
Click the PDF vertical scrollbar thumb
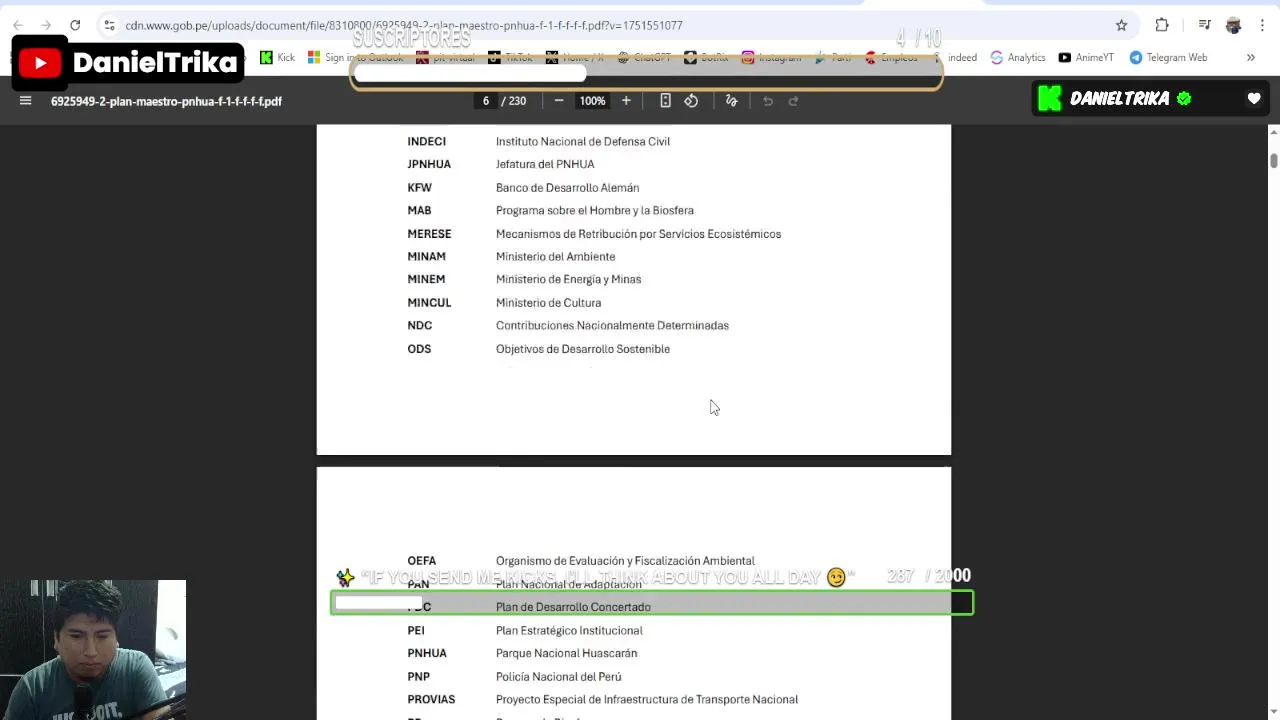pos(1273,160)
